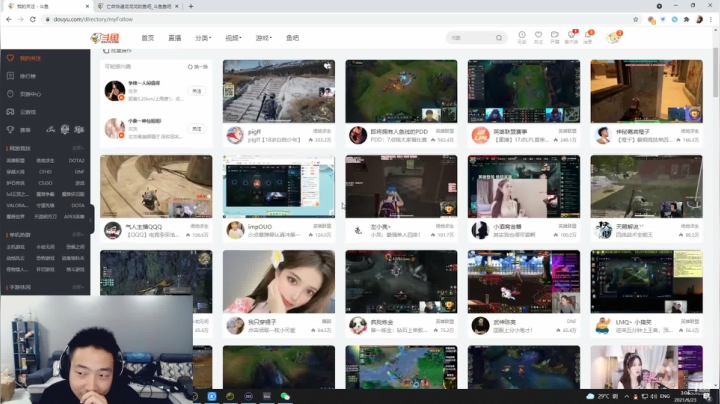Image resolution: width=720 pixels, height=404 pixels.
Task: Open UMQ小猪笑 stream thumbnail
Action: pos(647,281)
